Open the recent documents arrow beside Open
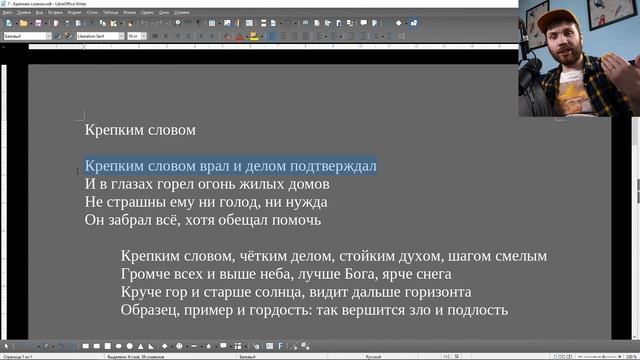The width and height of the screenshot is (640, 360). pos(31,23)
